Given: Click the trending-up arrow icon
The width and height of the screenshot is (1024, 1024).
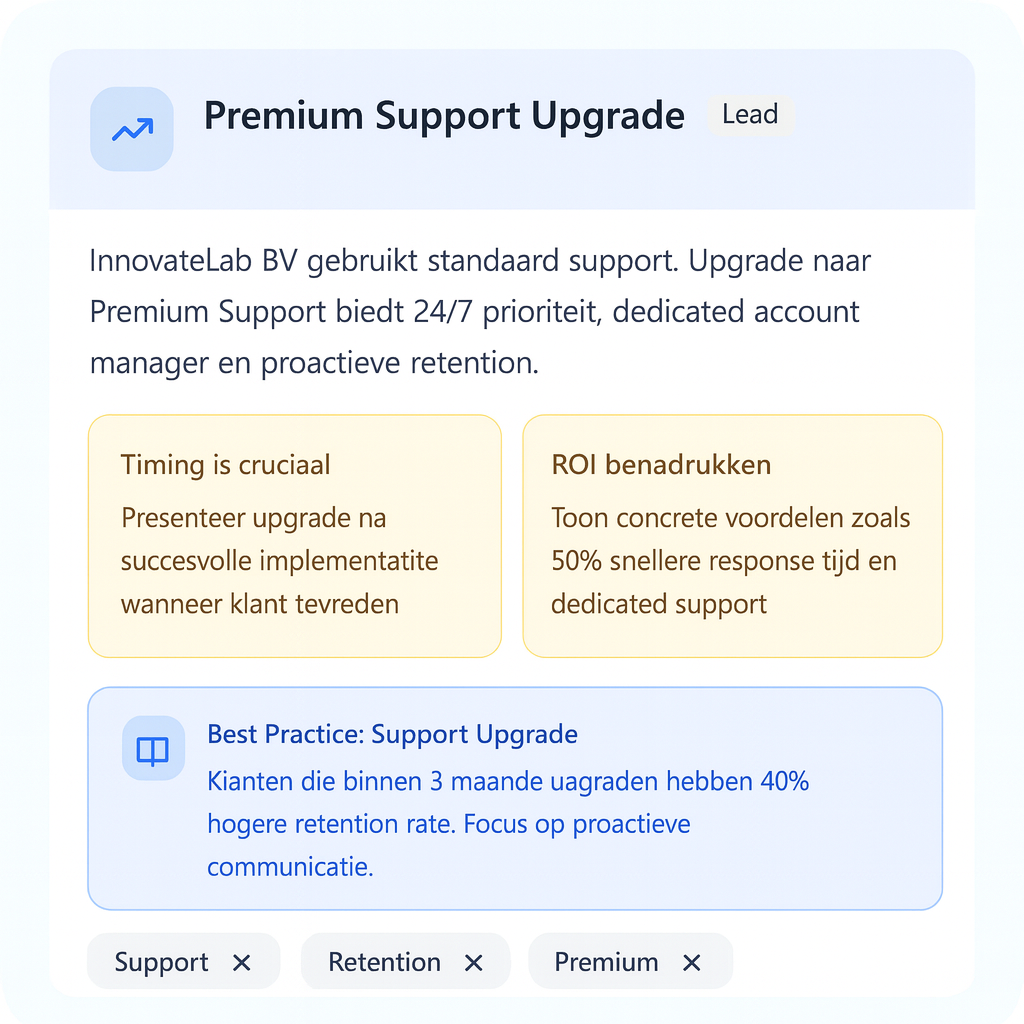Looking at the screenshot, I should point(132,129).
